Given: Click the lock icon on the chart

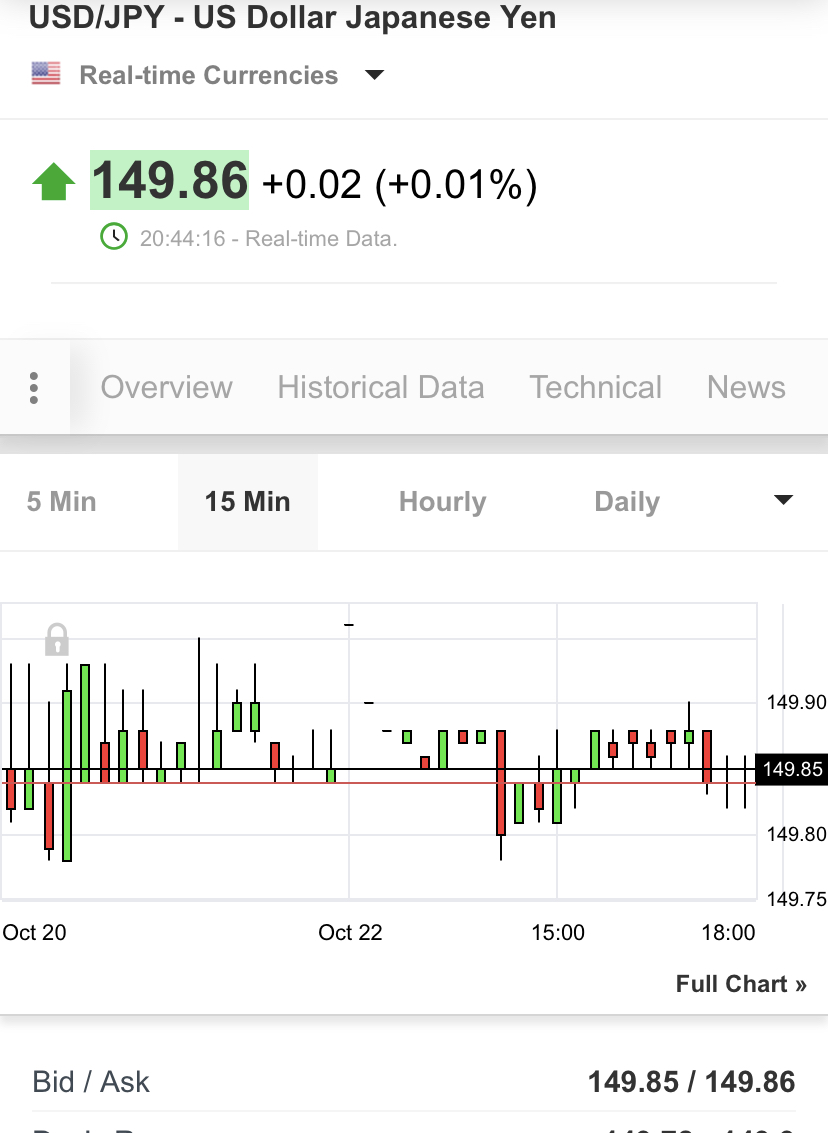Looking at the screenshot, I should point(57,639).
